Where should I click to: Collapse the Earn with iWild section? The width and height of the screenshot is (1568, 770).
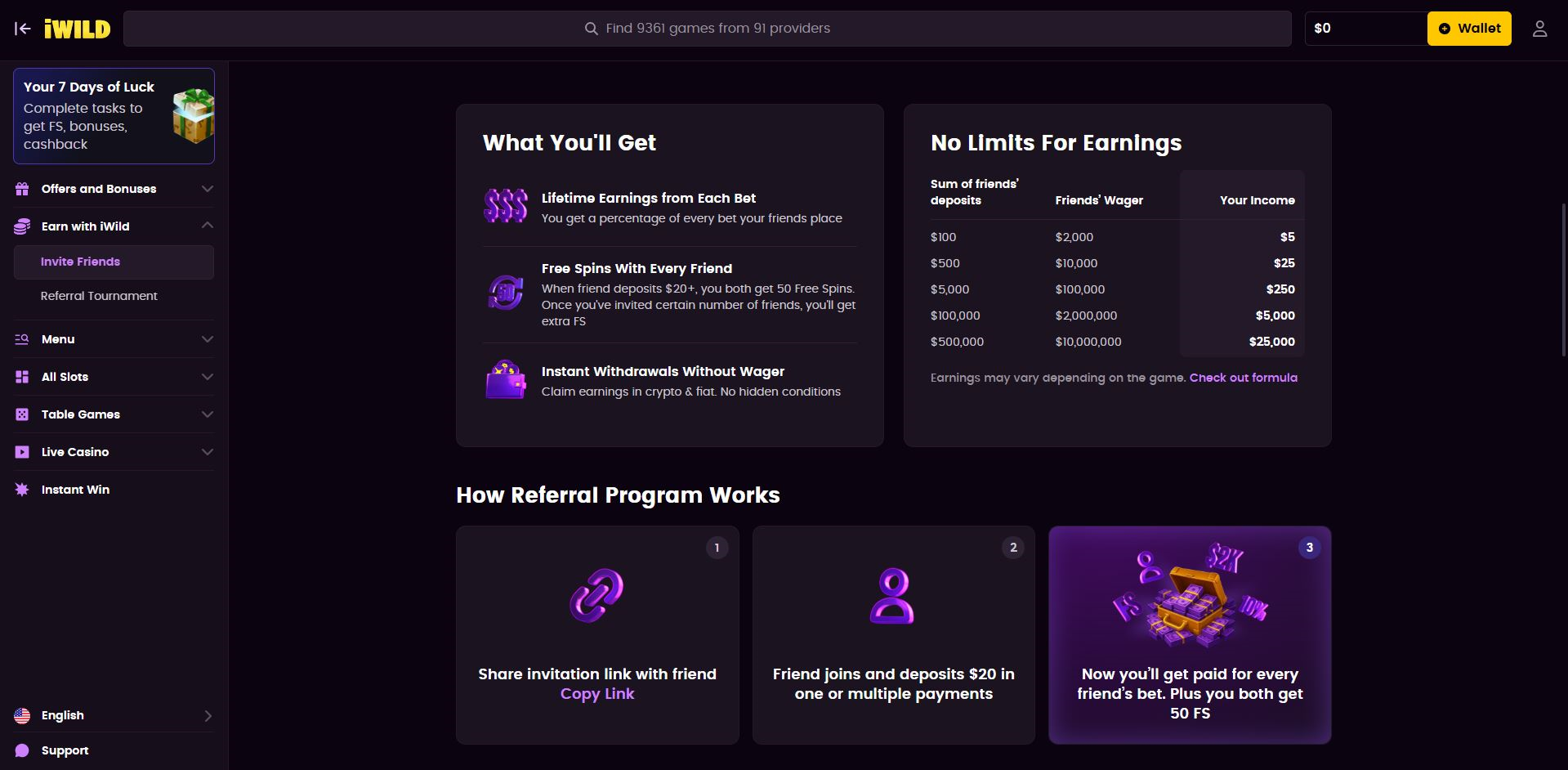click(x=208, y=226)
